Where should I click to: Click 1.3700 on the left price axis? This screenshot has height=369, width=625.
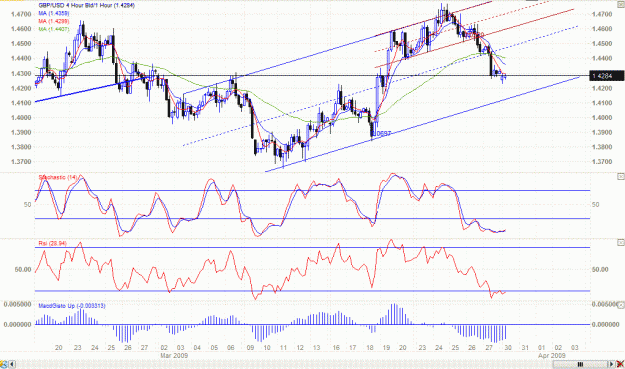click(x=21, y=162)
